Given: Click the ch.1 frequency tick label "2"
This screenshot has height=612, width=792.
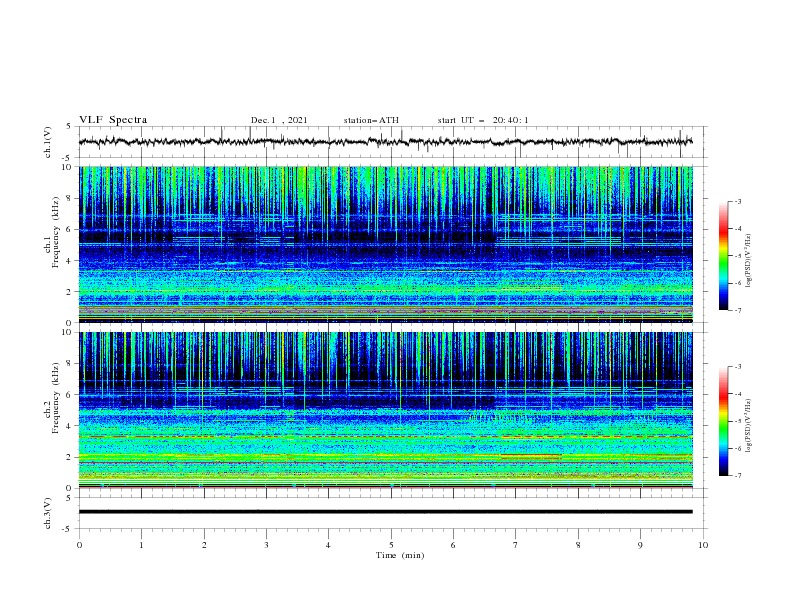Looking at the screenshot, I should [70, 292].
